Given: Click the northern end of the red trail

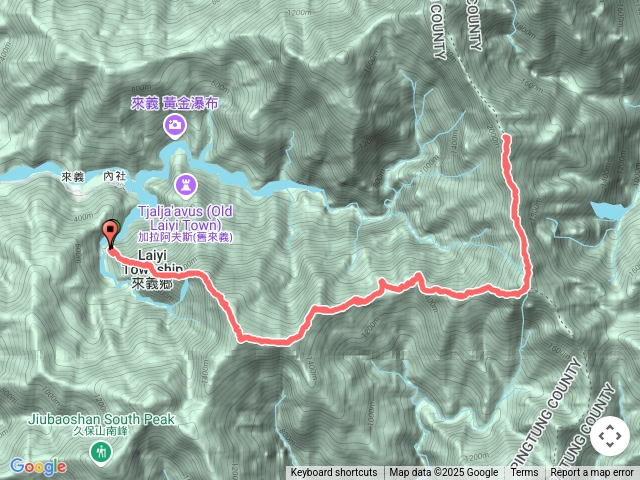Looking at the screenshot, I should tap(507, 138).
